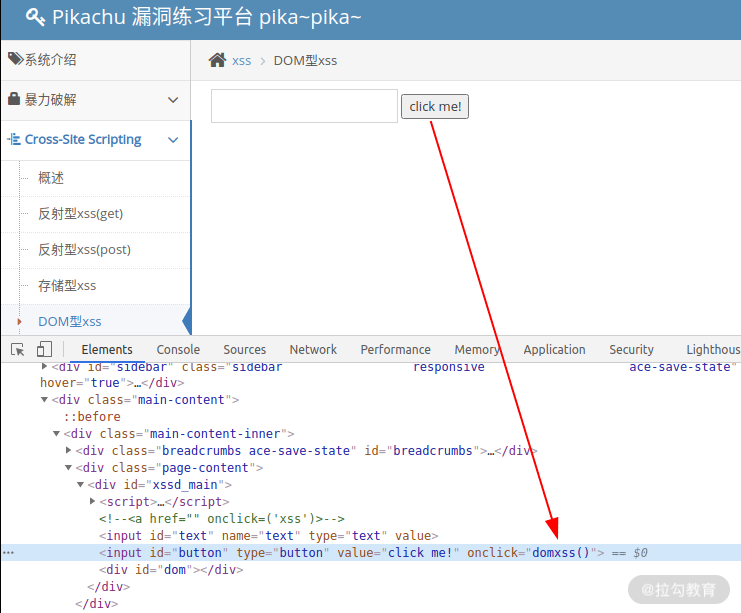The image size is (741, 613).
Task: Click the key logo icon in header
Action: click(35, 17)
